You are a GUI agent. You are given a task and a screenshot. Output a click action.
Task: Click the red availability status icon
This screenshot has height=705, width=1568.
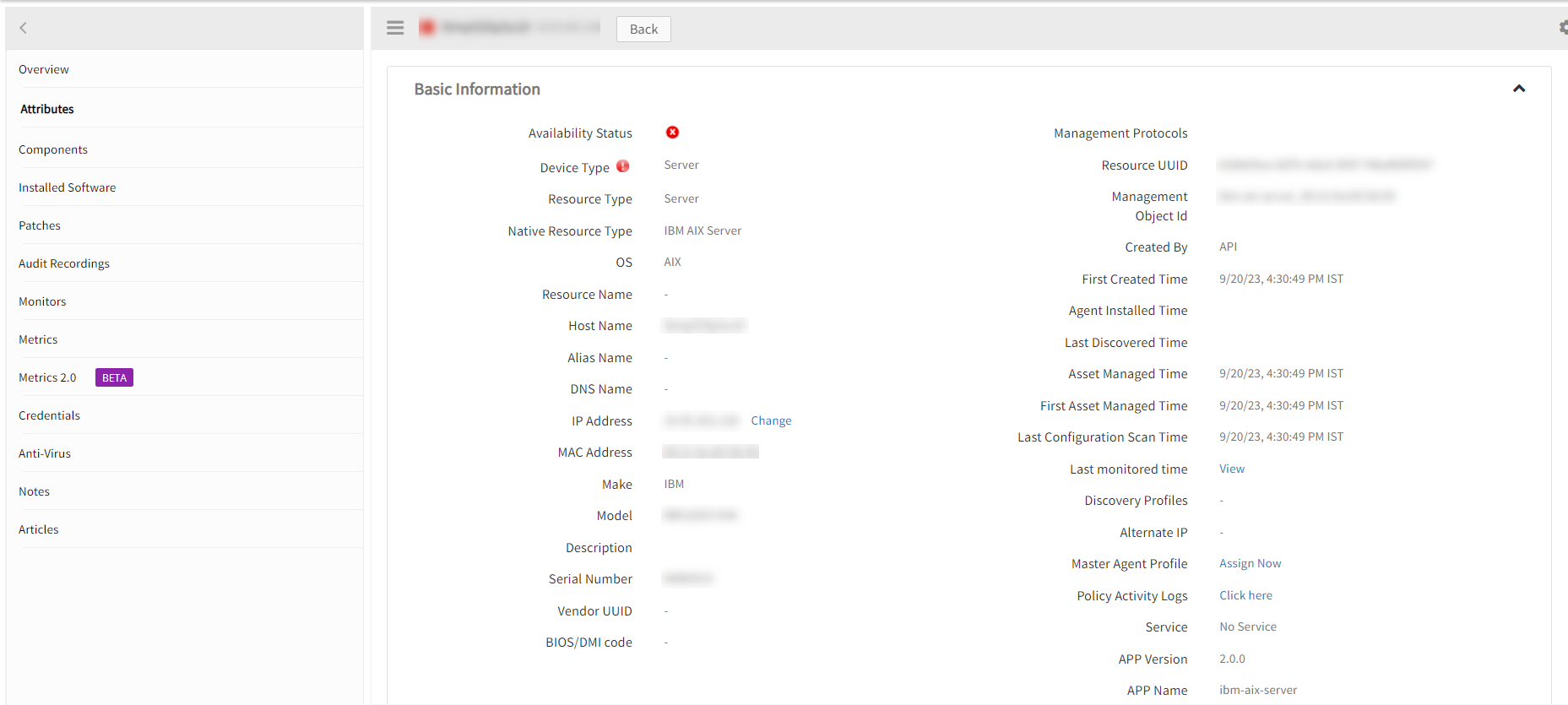[x=672, y=133]
